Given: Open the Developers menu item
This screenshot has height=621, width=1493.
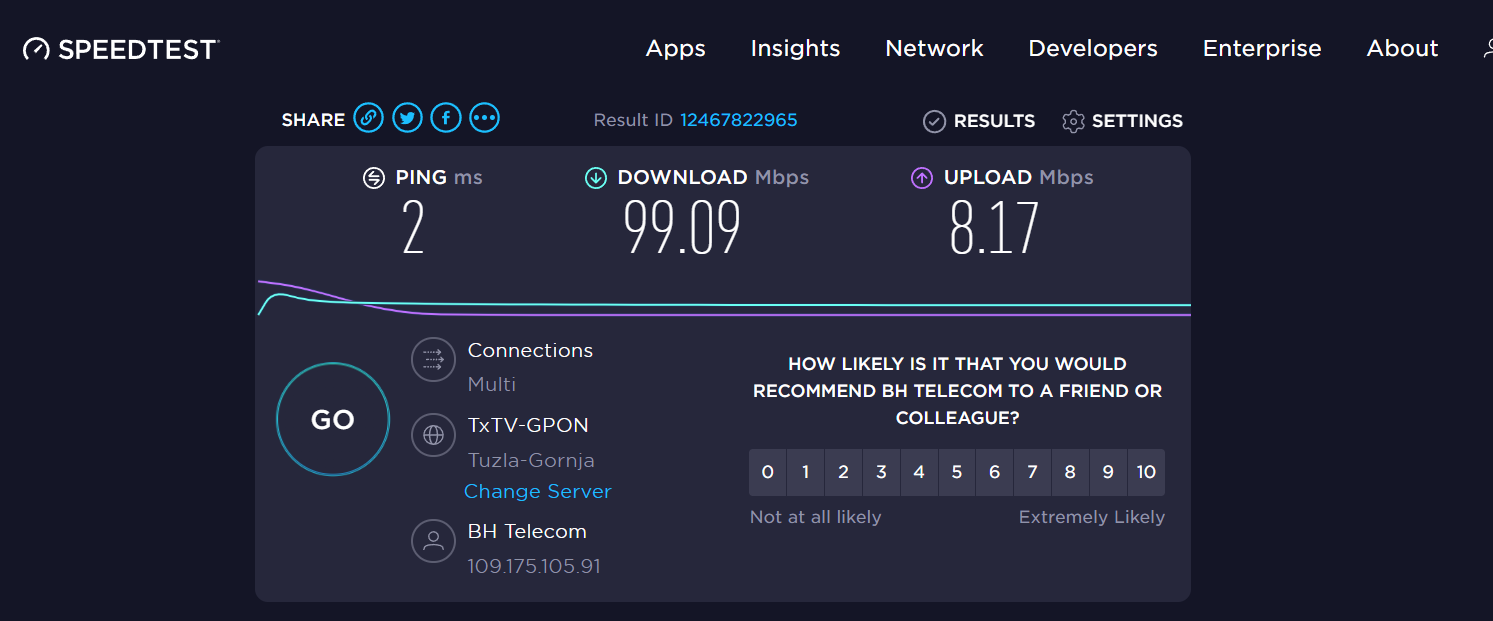Looking at the screenshot, I should (x=1093, y=49).
